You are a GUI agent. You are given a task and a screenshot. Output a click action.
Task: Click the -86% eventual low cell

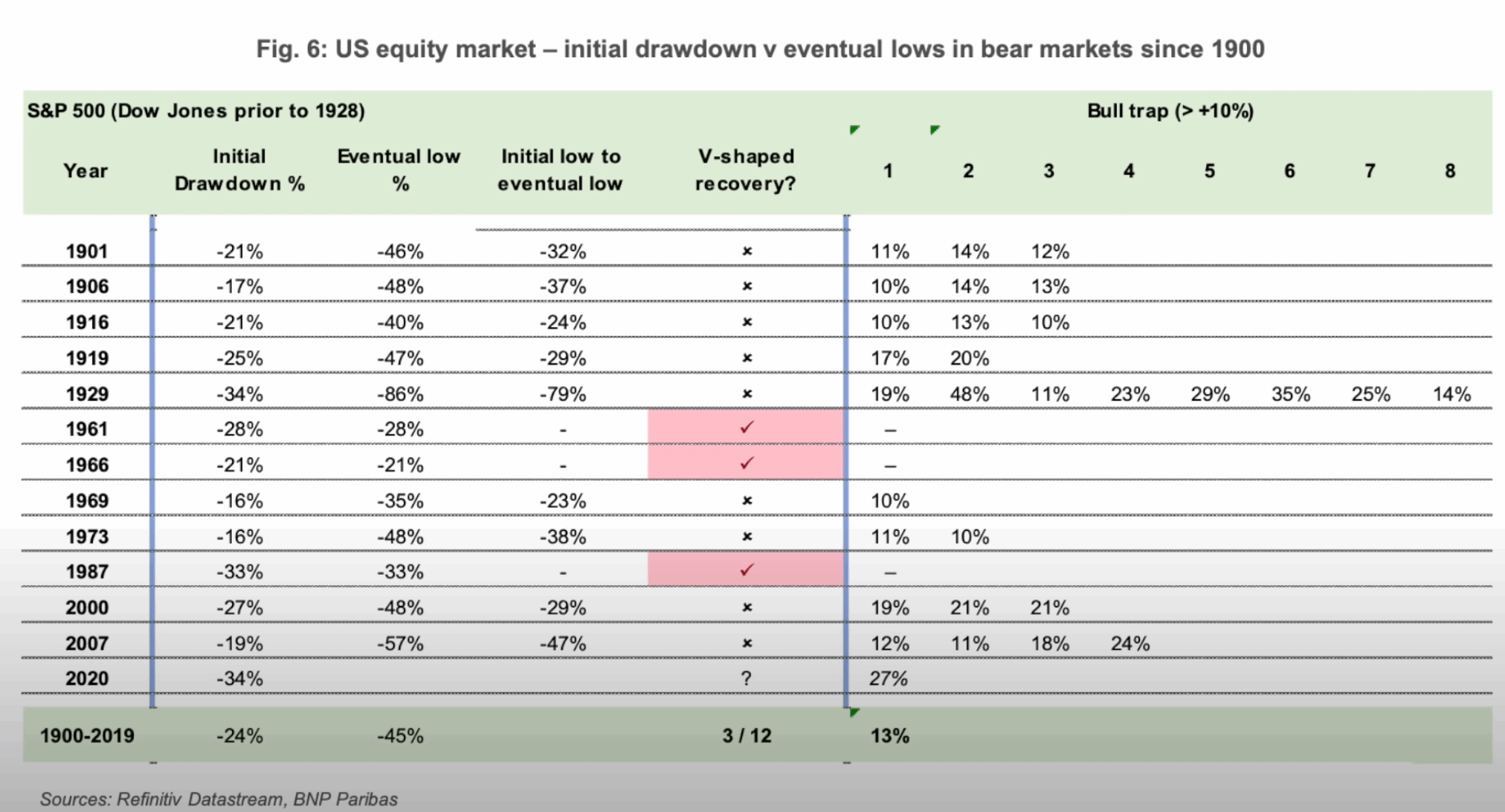(400, 394)
